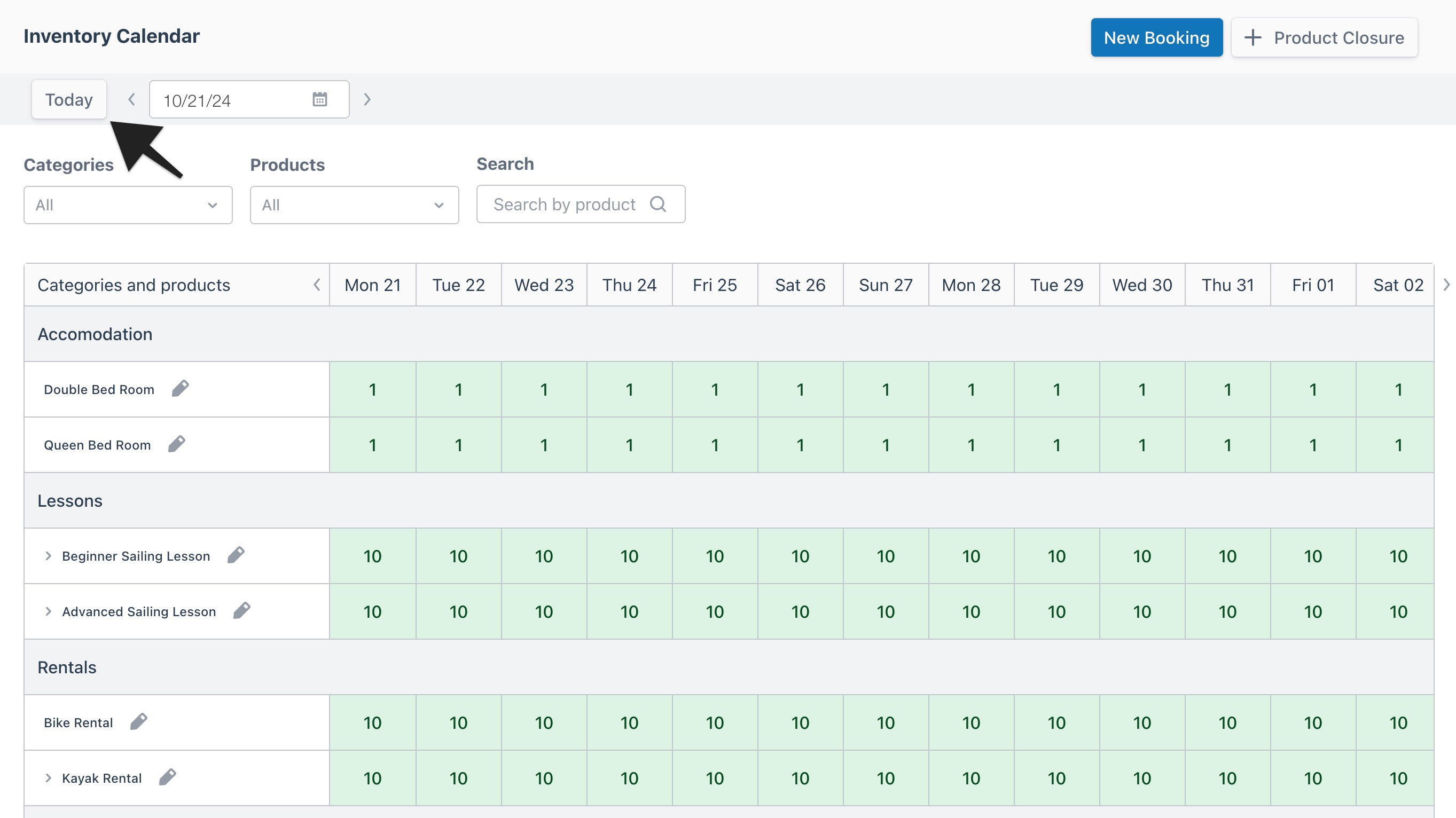Select the Tue 22 column header
This screenshot has width=1456, height=818.
click(458, 285)
